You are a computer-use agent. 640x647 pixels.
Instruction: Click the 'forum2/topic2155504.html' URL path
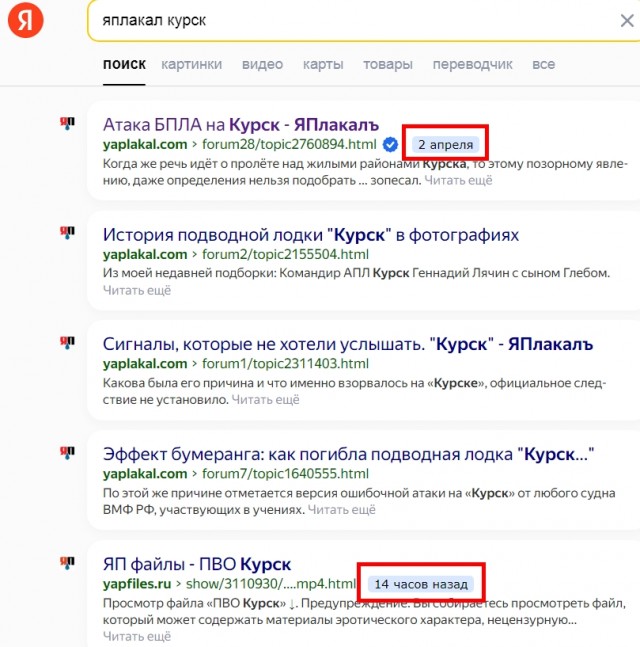[x=285, y=254]
